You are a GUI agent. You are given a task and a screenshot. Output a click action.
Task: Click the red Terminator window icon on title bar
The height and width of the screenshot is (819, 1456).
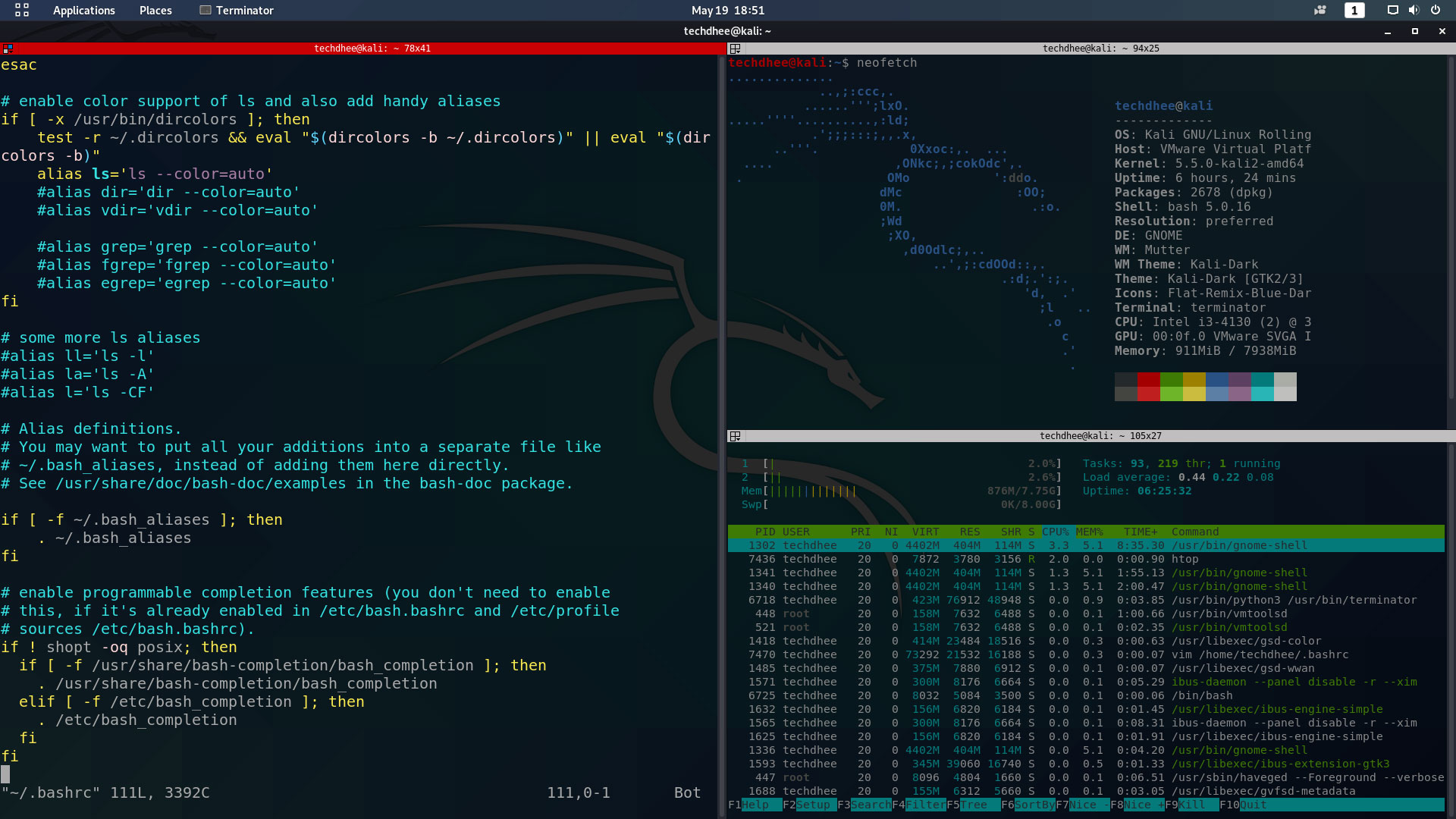point(8,48)
